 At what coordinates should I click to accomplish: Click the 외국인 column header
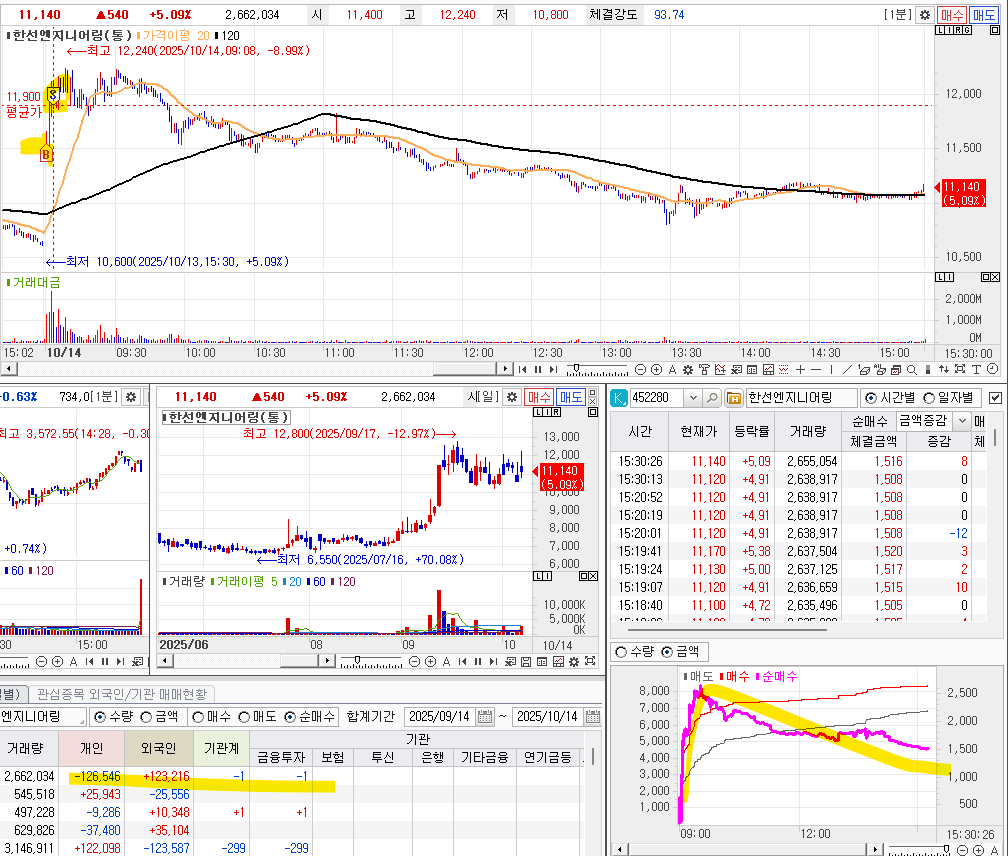[158, 748]
